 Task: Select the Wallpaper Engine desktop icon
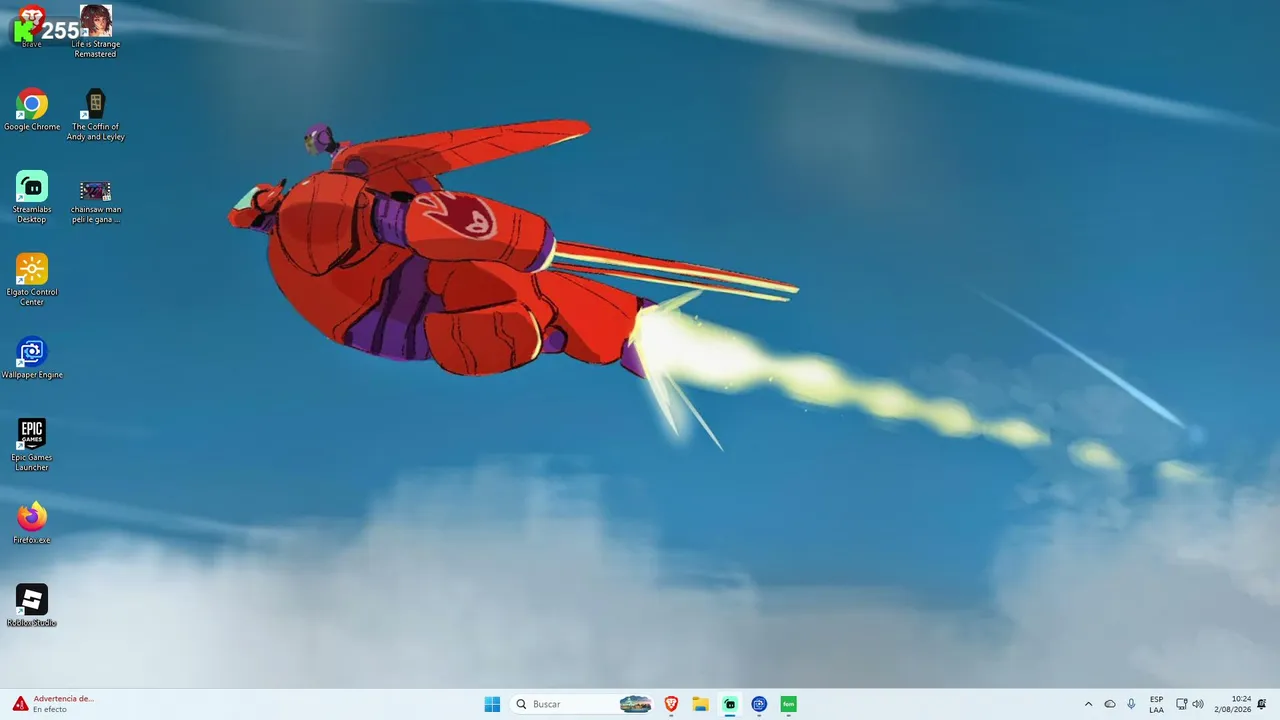(x=32, y=358)
